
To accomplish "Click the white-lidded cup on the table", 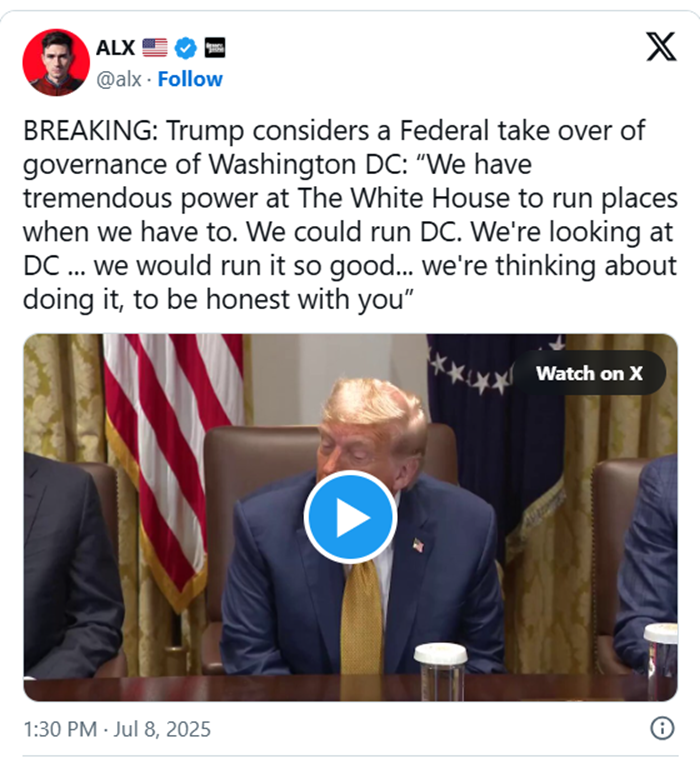I will 440,671.
